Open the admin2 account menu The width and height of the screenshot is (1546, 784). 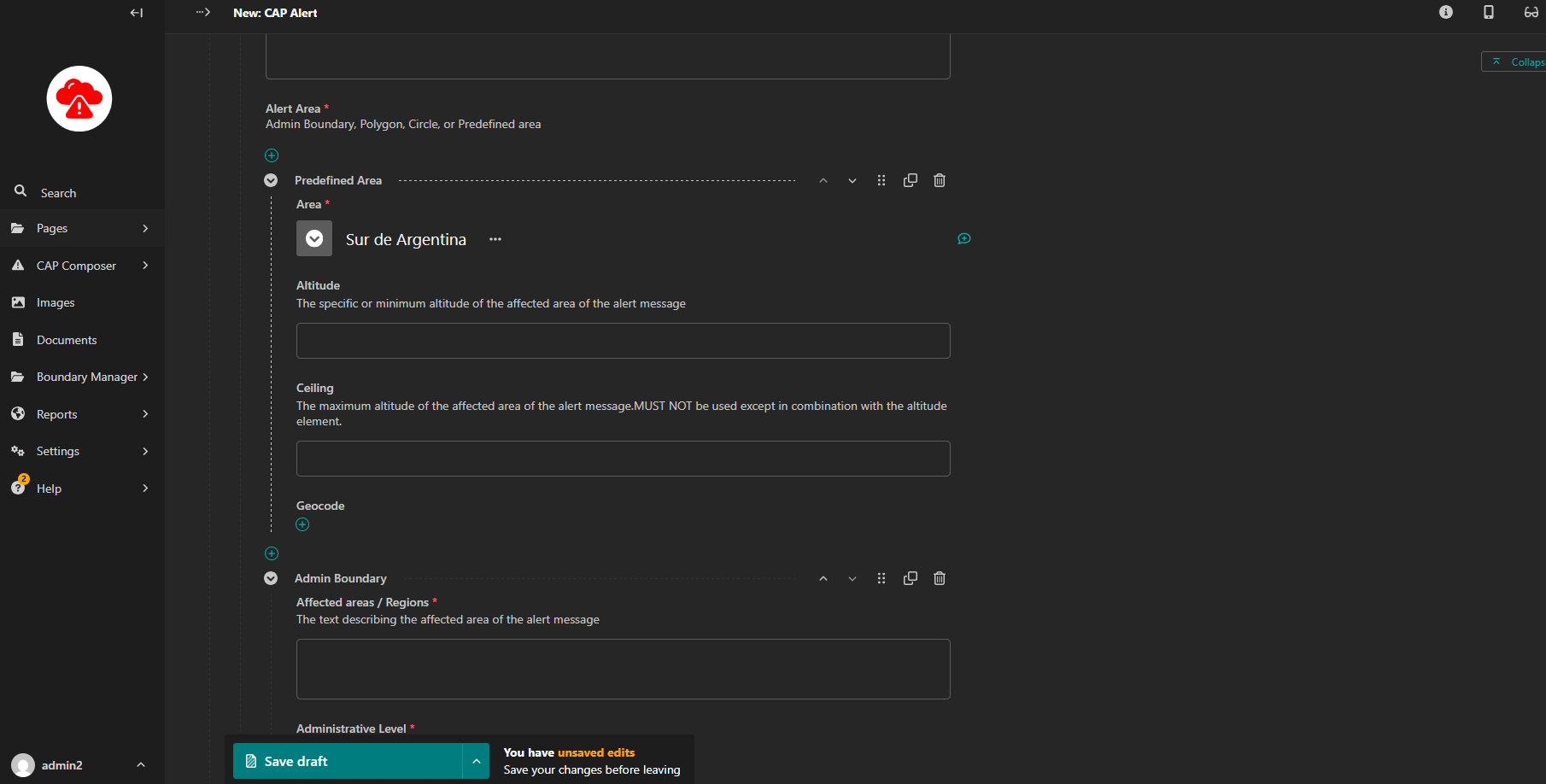pos(82,765)
